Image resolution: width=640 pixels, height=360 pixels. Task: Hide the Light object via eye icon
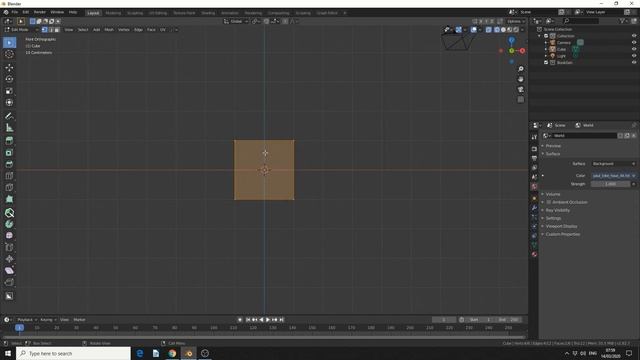[634, 56]
